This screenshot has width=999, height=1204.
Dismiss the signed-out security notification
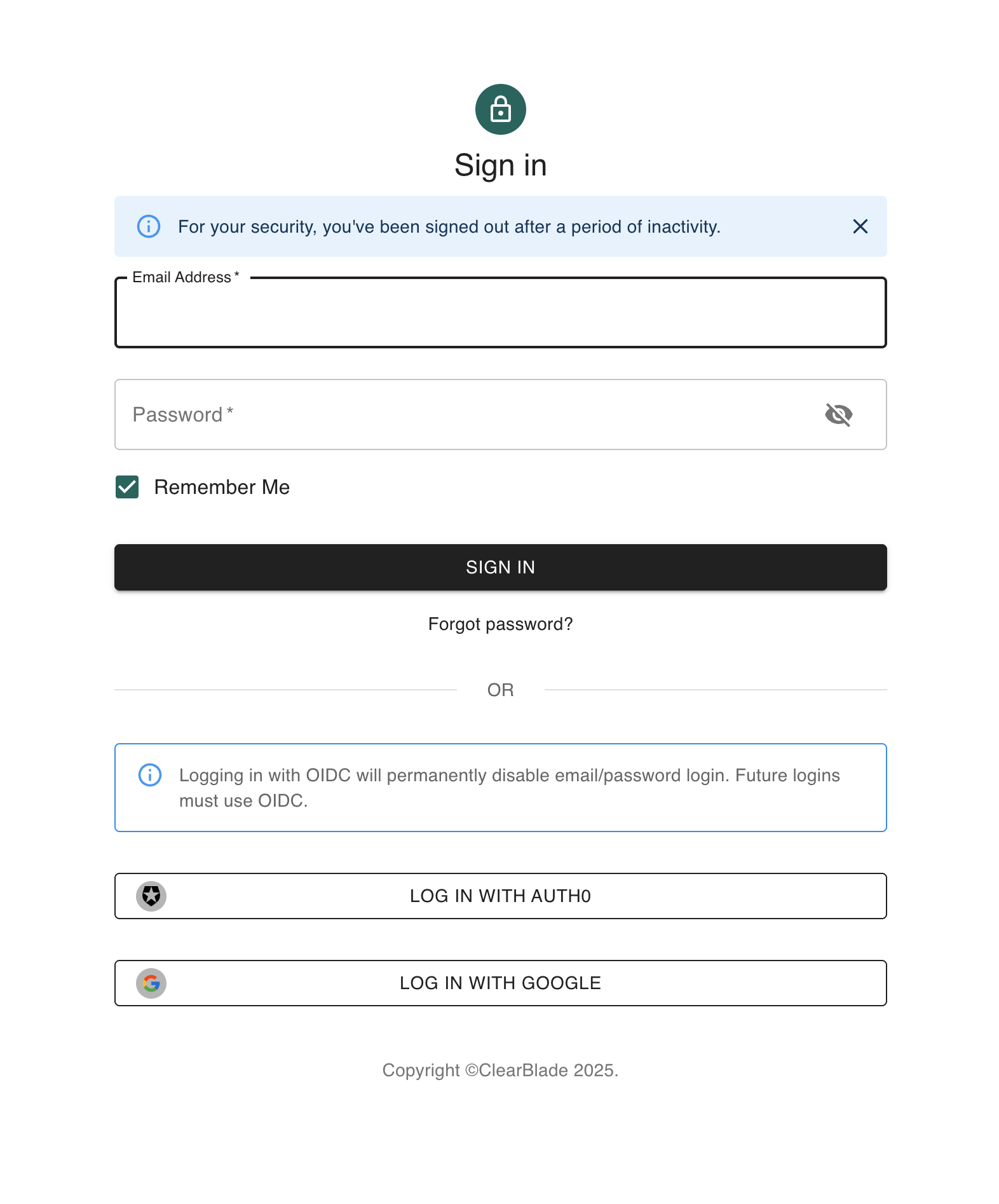tap(860, 226)
